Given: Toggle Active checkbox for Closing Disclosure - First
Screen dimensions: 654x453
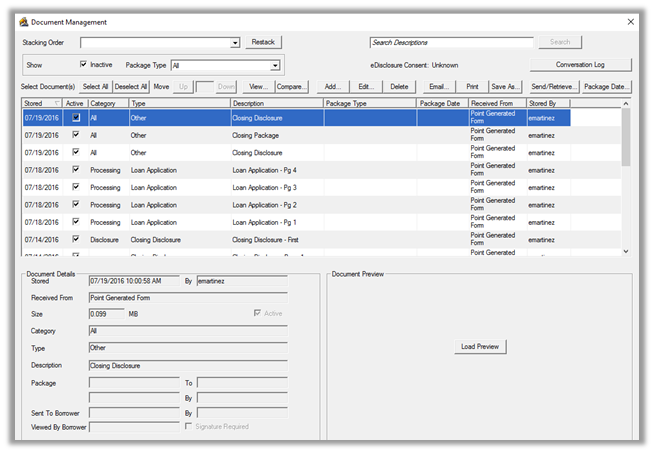Looking at the screenshot, I should click(75, 239).
